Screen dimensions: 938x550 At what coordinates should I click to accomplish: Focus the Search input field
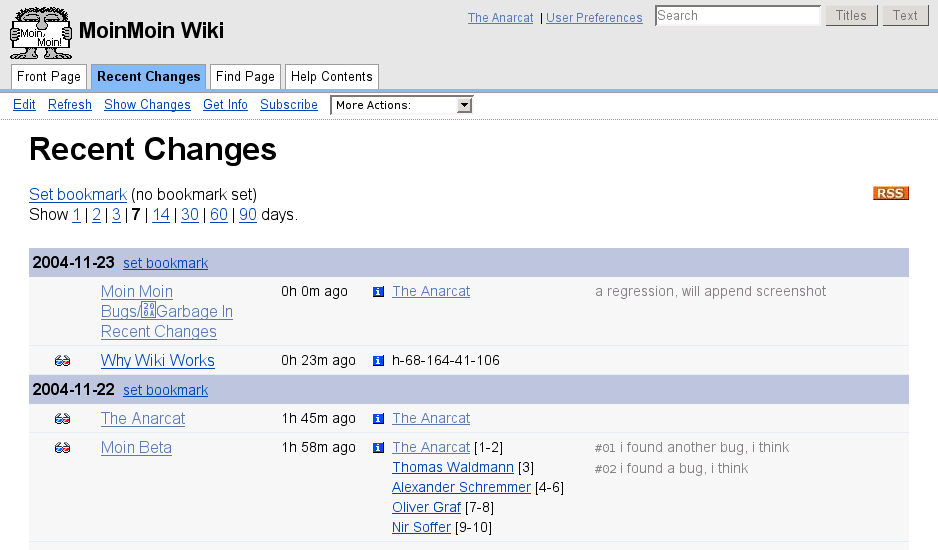click(737, 16)
